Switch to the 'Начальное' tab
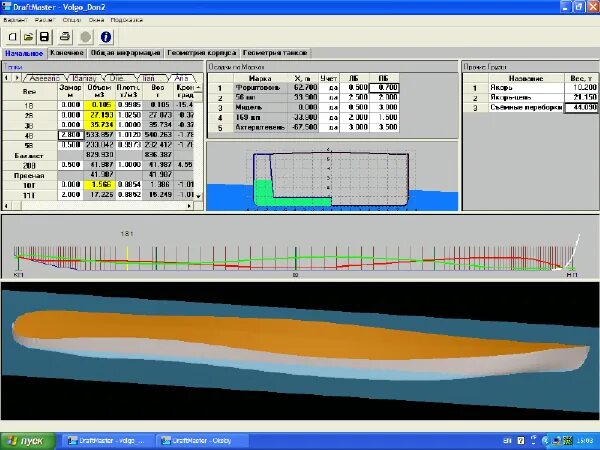The height and width of the screenshot is (450, 600). point(24,53)
